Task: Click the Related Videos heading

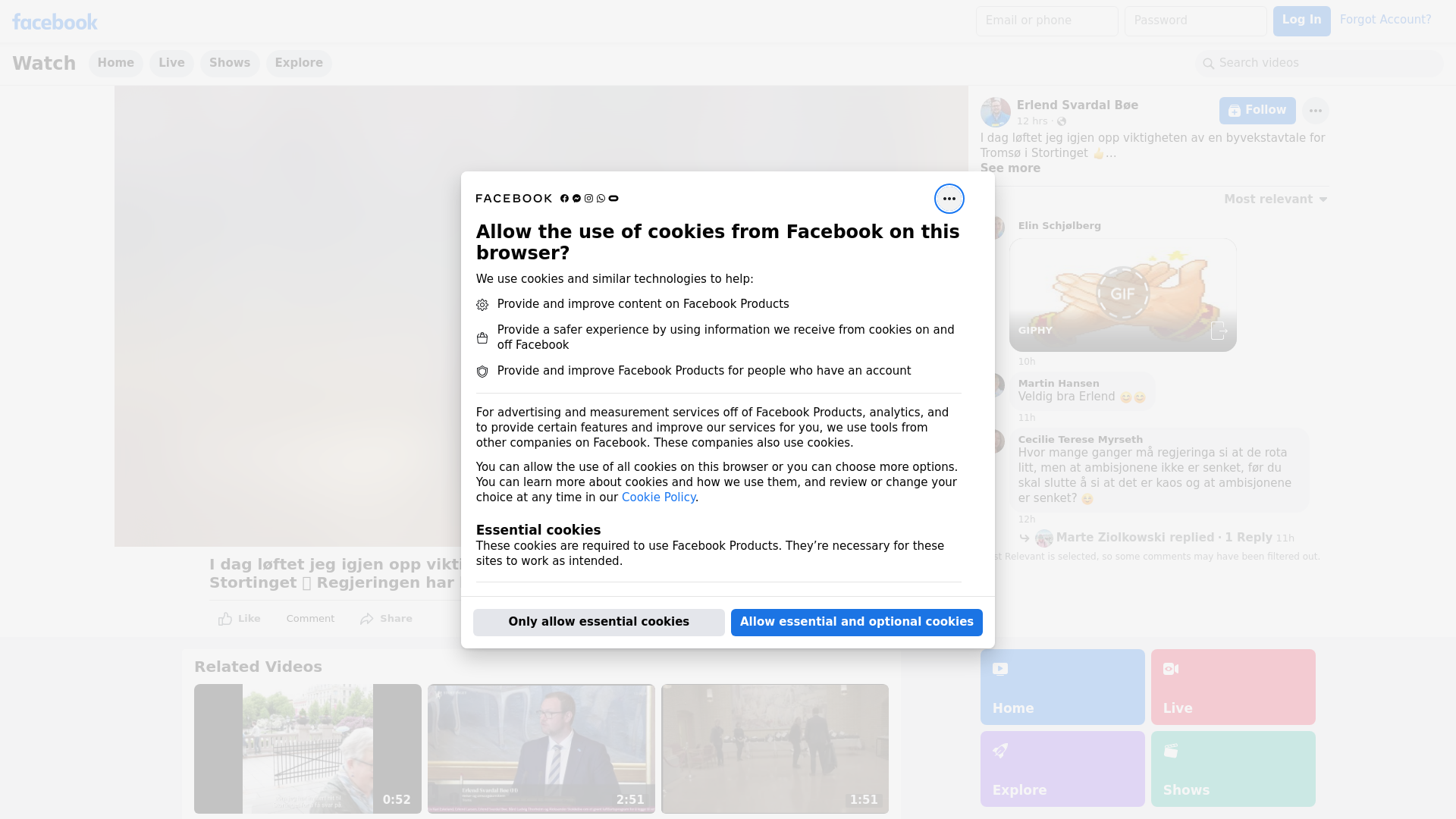Action: coord(258,667)
